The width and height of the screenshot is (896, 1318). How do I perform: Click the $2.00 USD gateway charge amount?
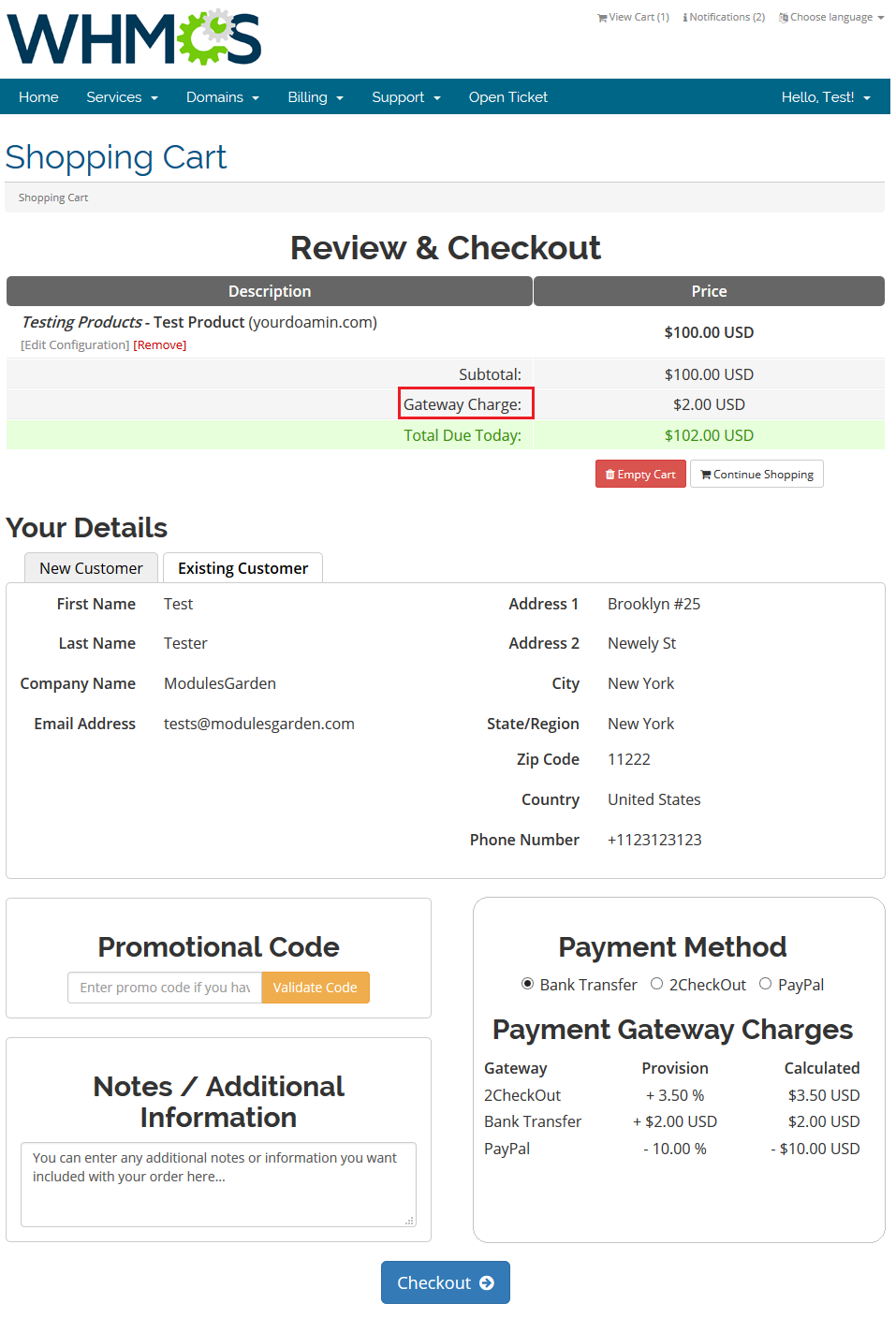[x=709, y=404]
